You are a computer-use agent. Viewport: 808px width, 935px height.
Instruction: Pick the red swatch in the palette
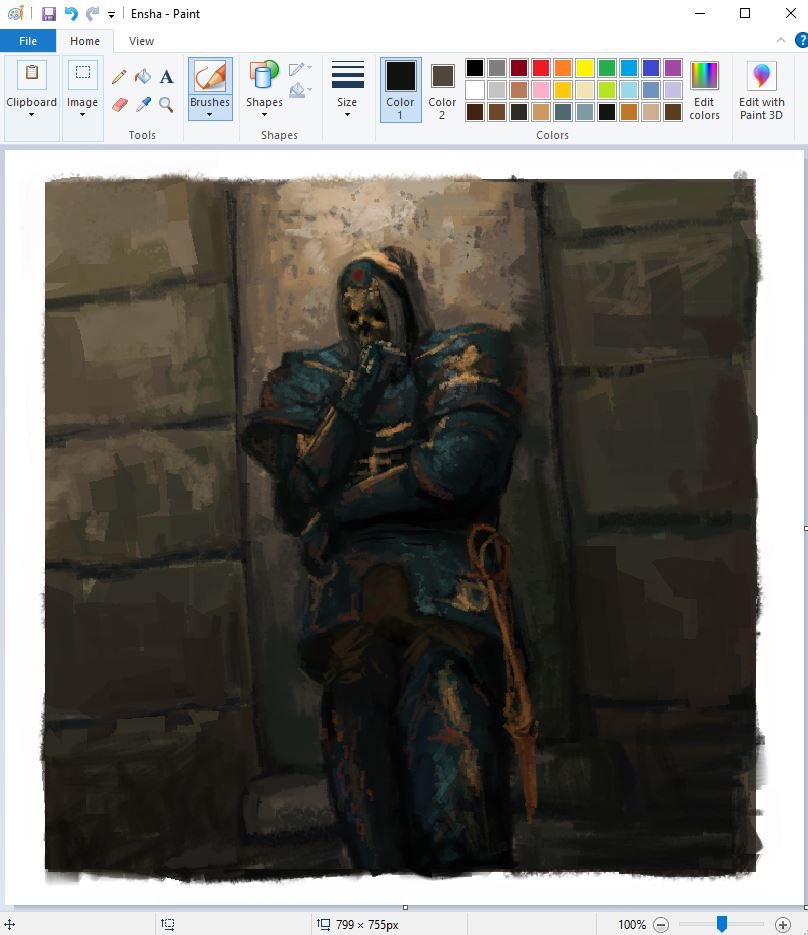(540, 68)
